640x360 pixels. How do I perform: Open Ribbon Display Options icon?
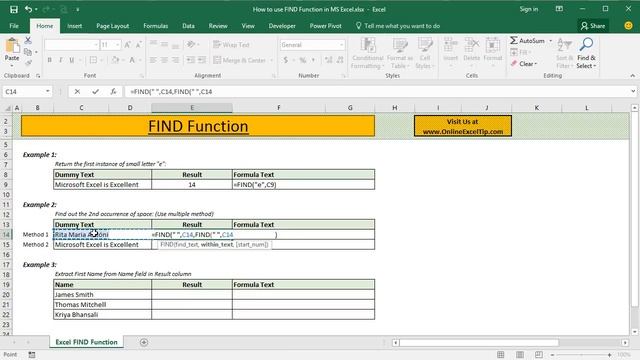click(x=559, y=9)
